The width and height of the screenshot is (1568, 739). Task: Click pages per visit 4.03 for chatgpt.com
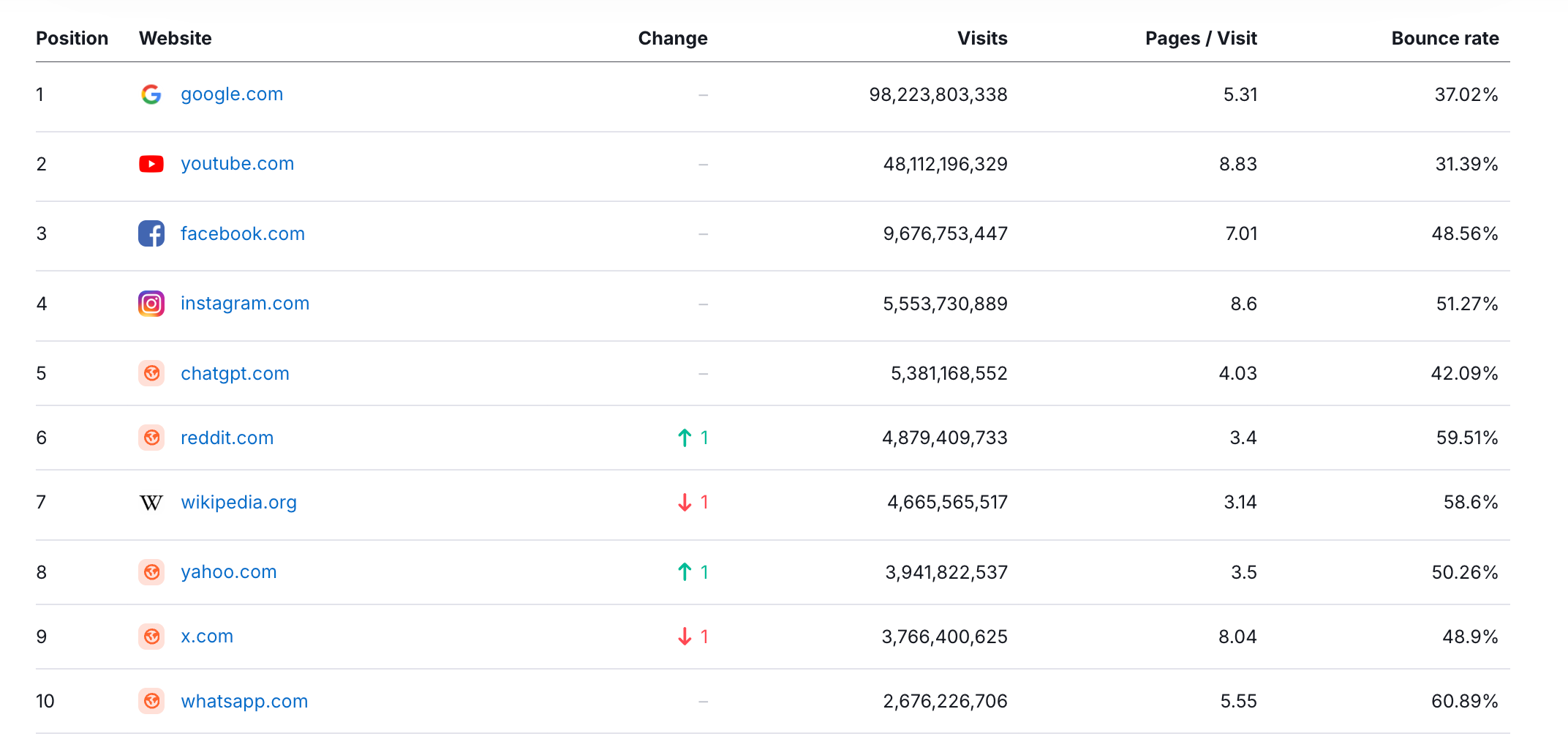(x=1238, y=373)
